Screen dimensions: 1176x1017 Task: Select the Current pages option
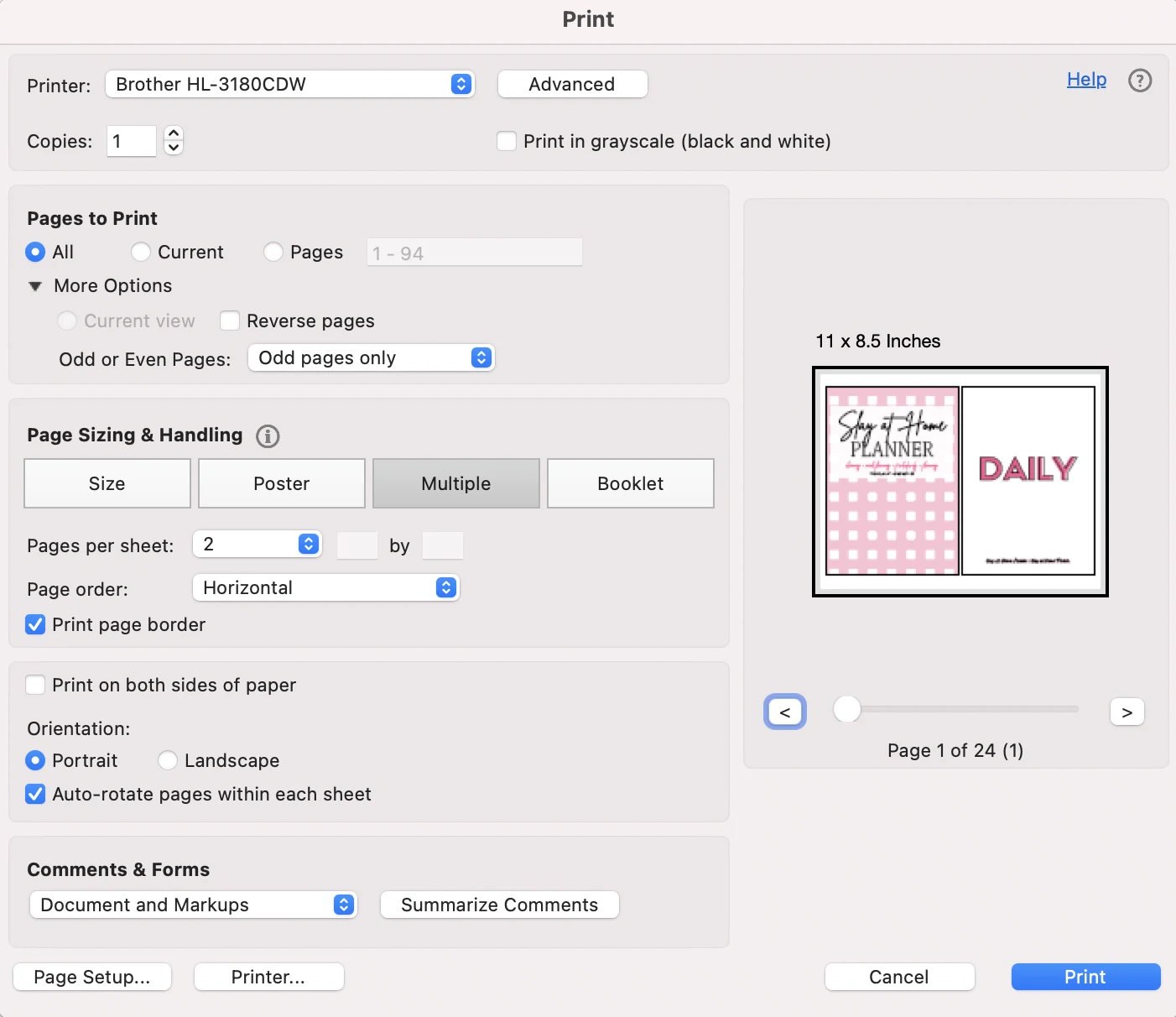coord(142,252)
